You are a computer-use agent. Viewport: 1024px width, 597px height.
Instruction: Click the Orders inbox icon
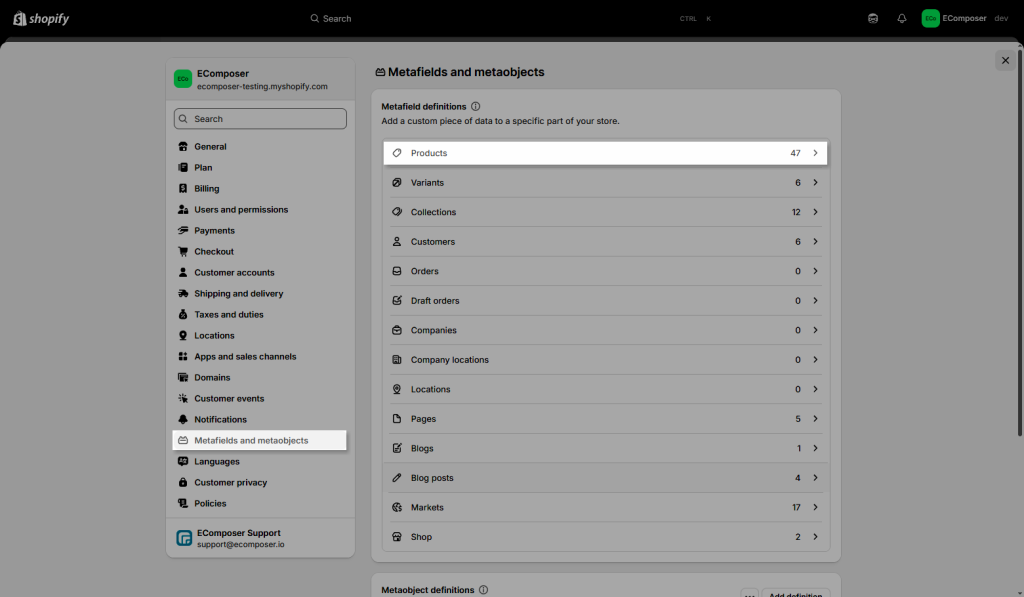click(x=396, y=271)
